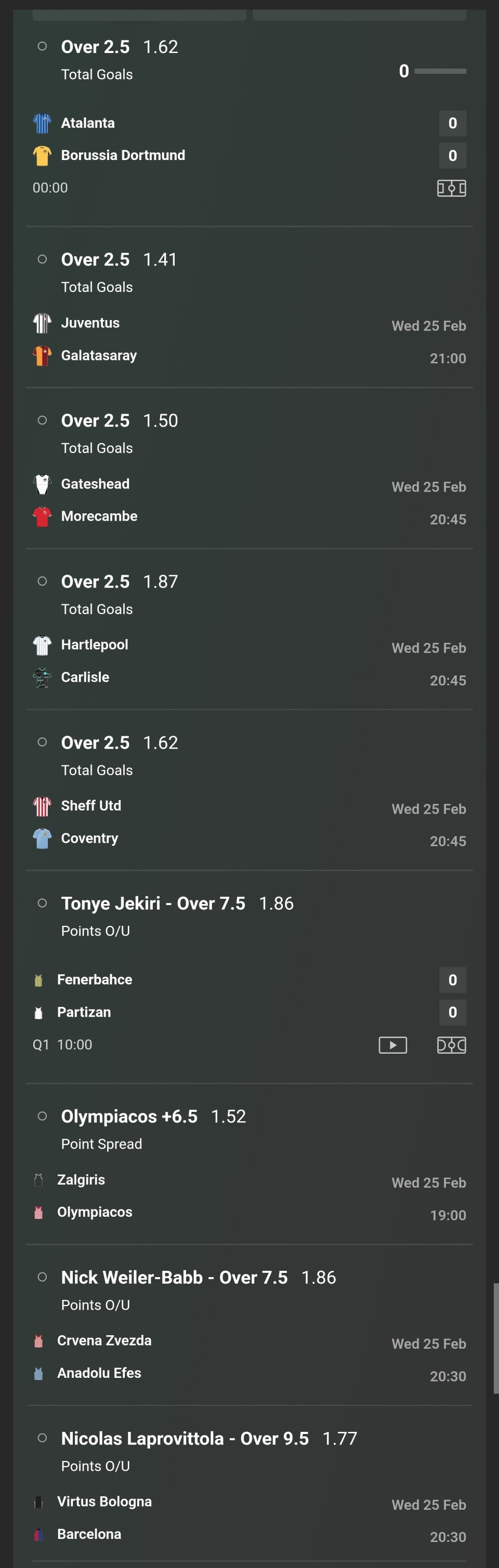499x1568 pixels.
Task: Toggle the selection circle for Over 2.5 at 1.41
Action: pyautogui.click(x=42, y=259)
